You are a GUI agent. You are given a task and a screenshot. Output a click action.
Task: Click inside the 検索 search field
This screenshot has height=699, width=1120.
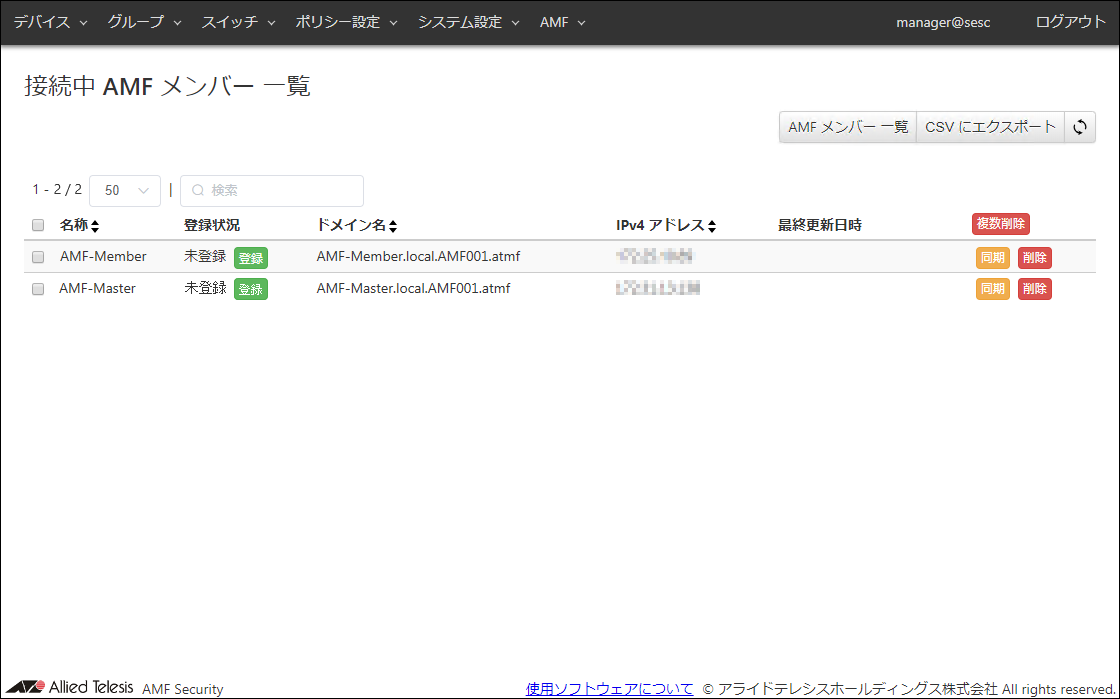[x=280, y=190]
